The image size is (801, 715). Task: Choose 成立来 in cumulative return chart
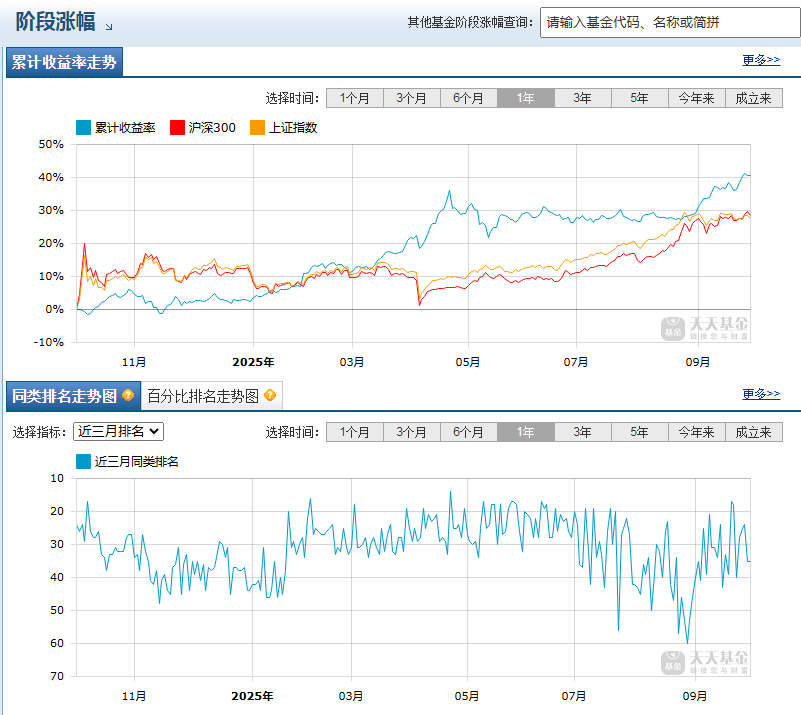(754, 98)
